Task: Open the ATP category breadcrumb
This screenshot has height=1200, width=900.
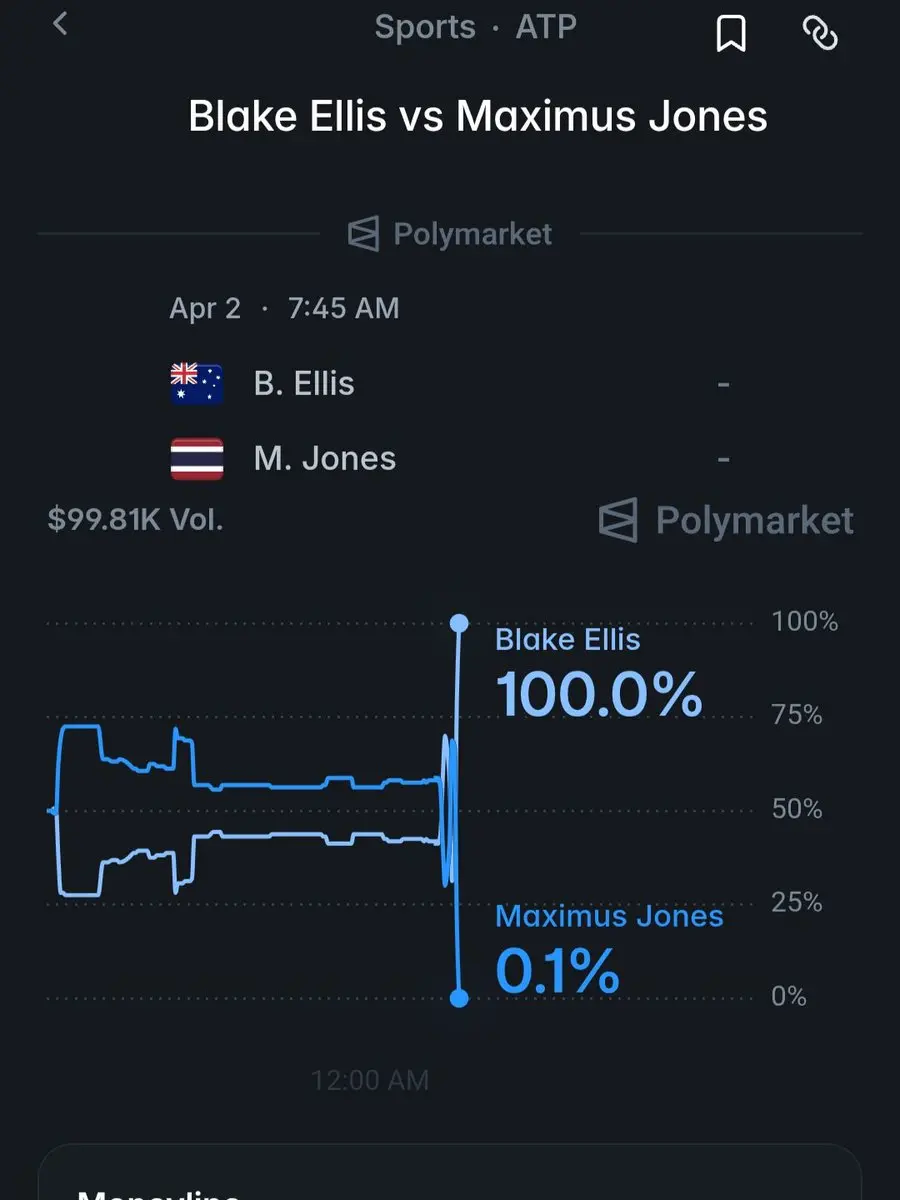Action: 546,27
